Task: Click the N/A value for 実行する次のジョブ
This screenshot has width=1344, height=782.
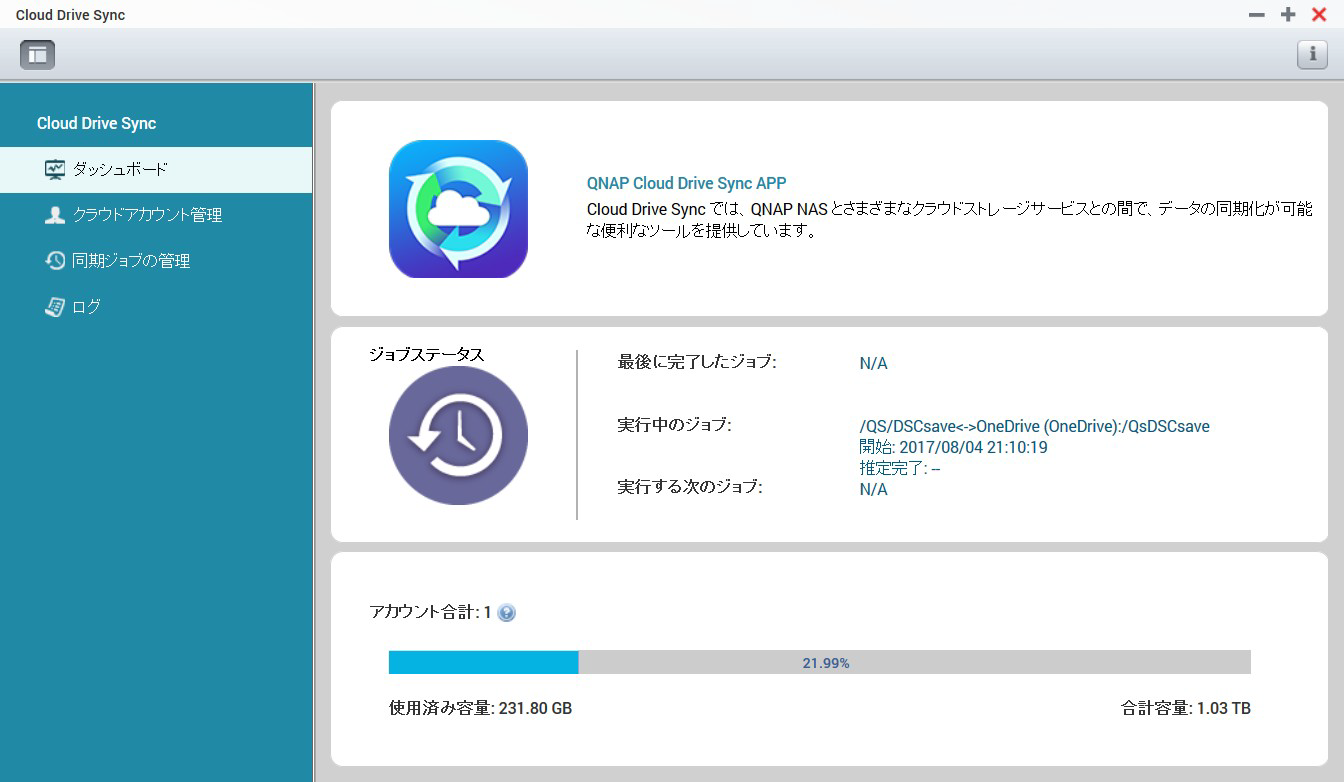Action: pos(874,490)
